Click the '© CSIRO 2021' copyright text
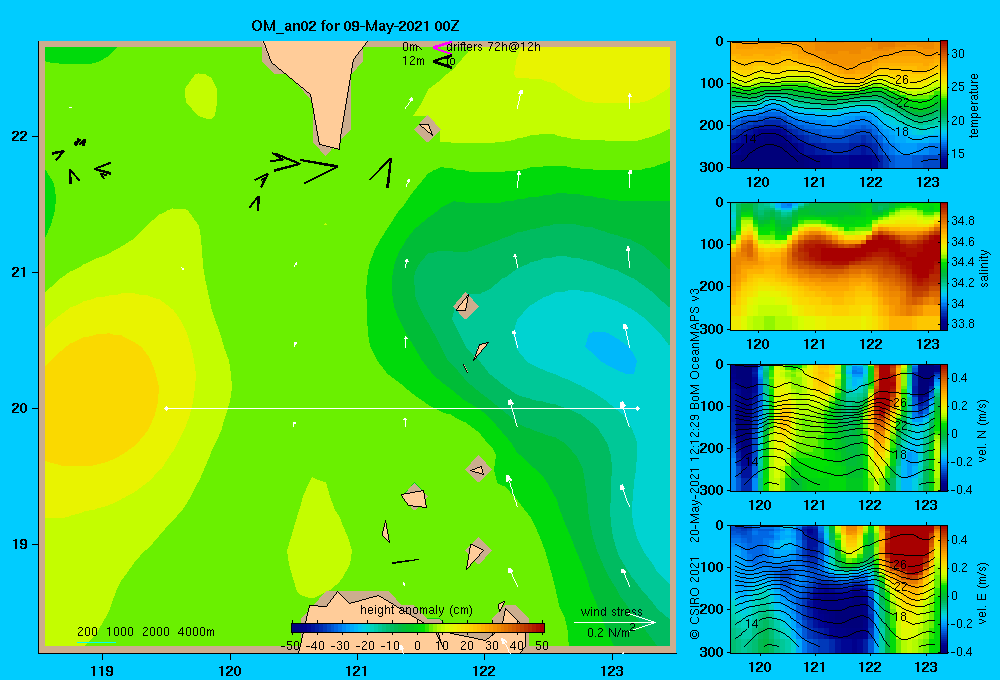This screenshot has height=680, width=1000. click(695, 597)
